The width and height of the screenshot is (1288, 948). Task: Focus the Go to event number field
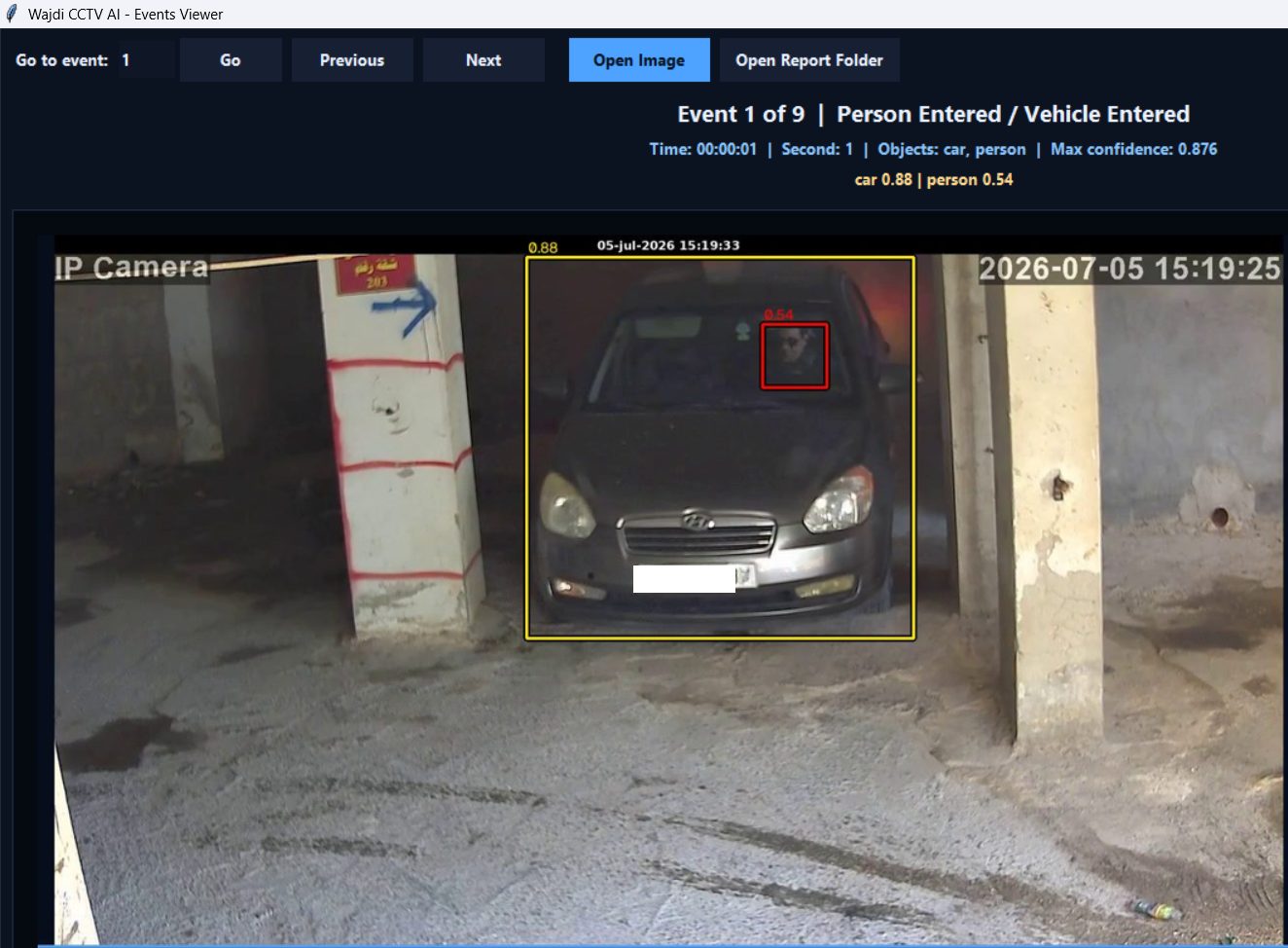click(146, 60)
